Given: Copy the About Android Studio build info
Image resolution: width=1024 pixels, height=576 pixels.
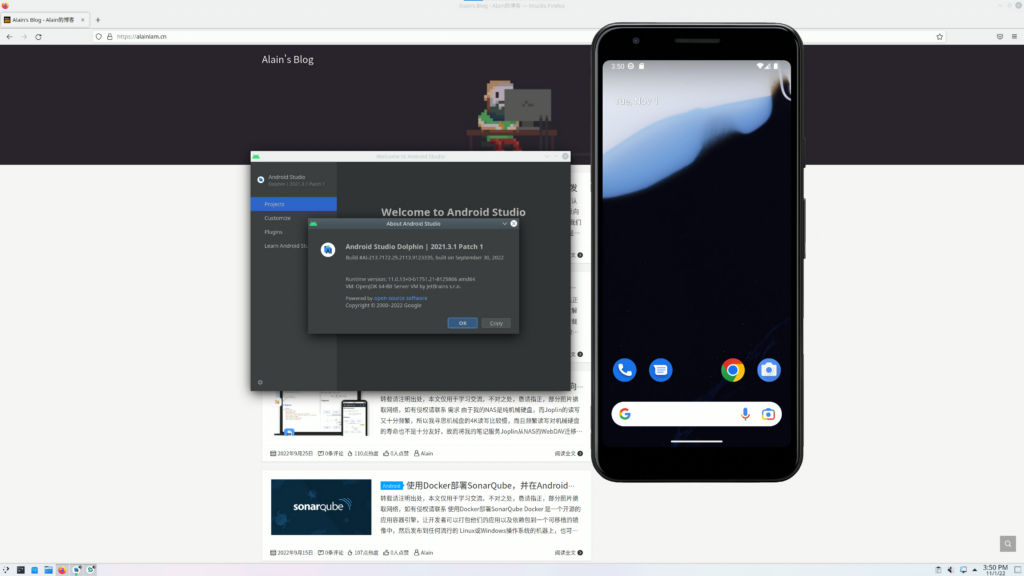Looking at the screenshot, I should pyautogui.click(x=496, y=323).
